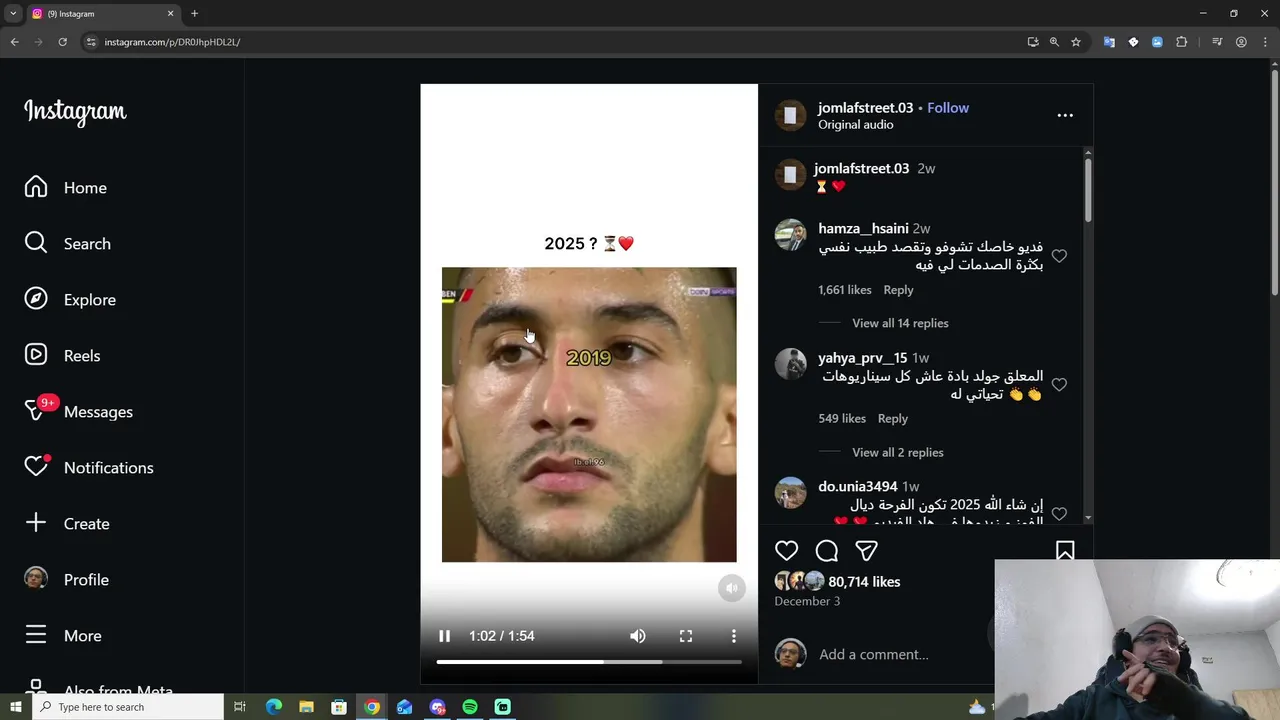
Task: Save the post with the bookmark icon
Action: point(1065,551)
